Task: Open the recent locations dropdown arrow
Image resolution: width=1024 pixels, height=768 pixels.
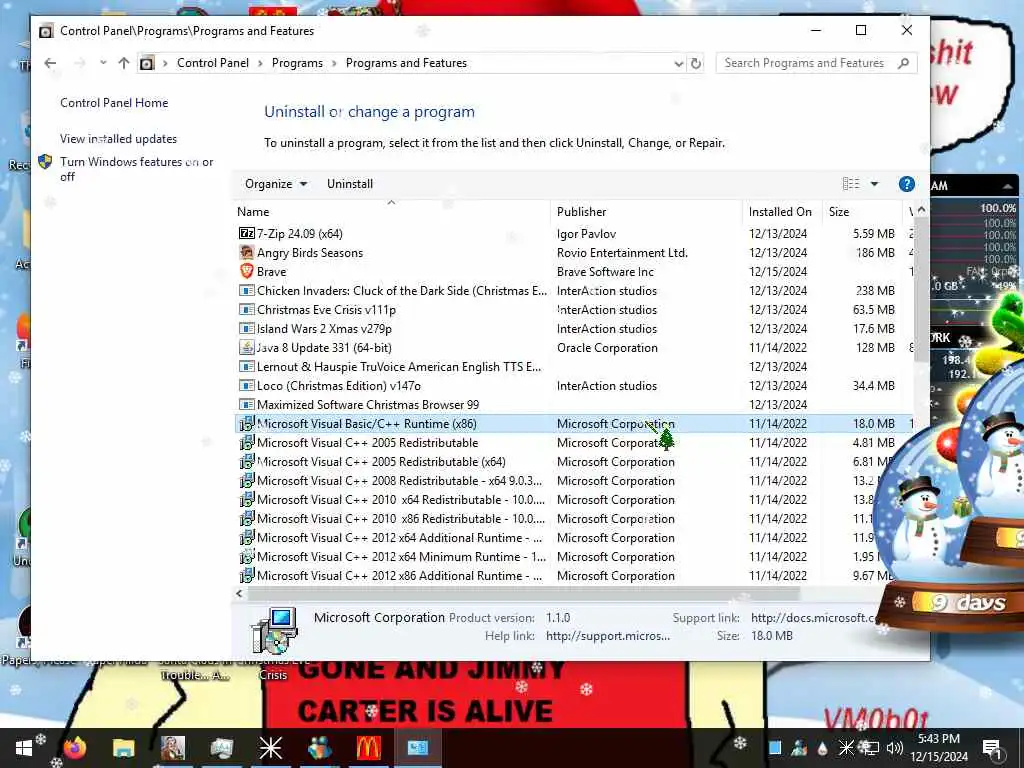Action: tap(103, 63)
